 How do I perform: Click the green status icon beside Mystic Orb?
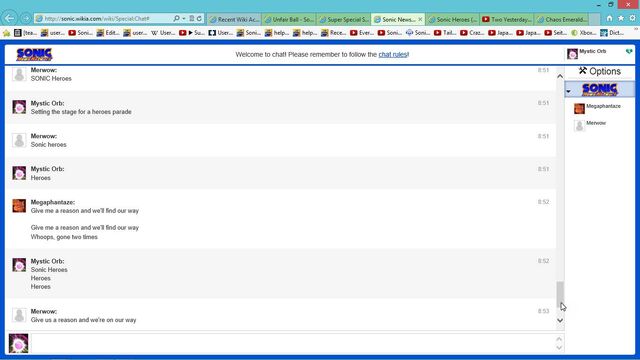629,51
